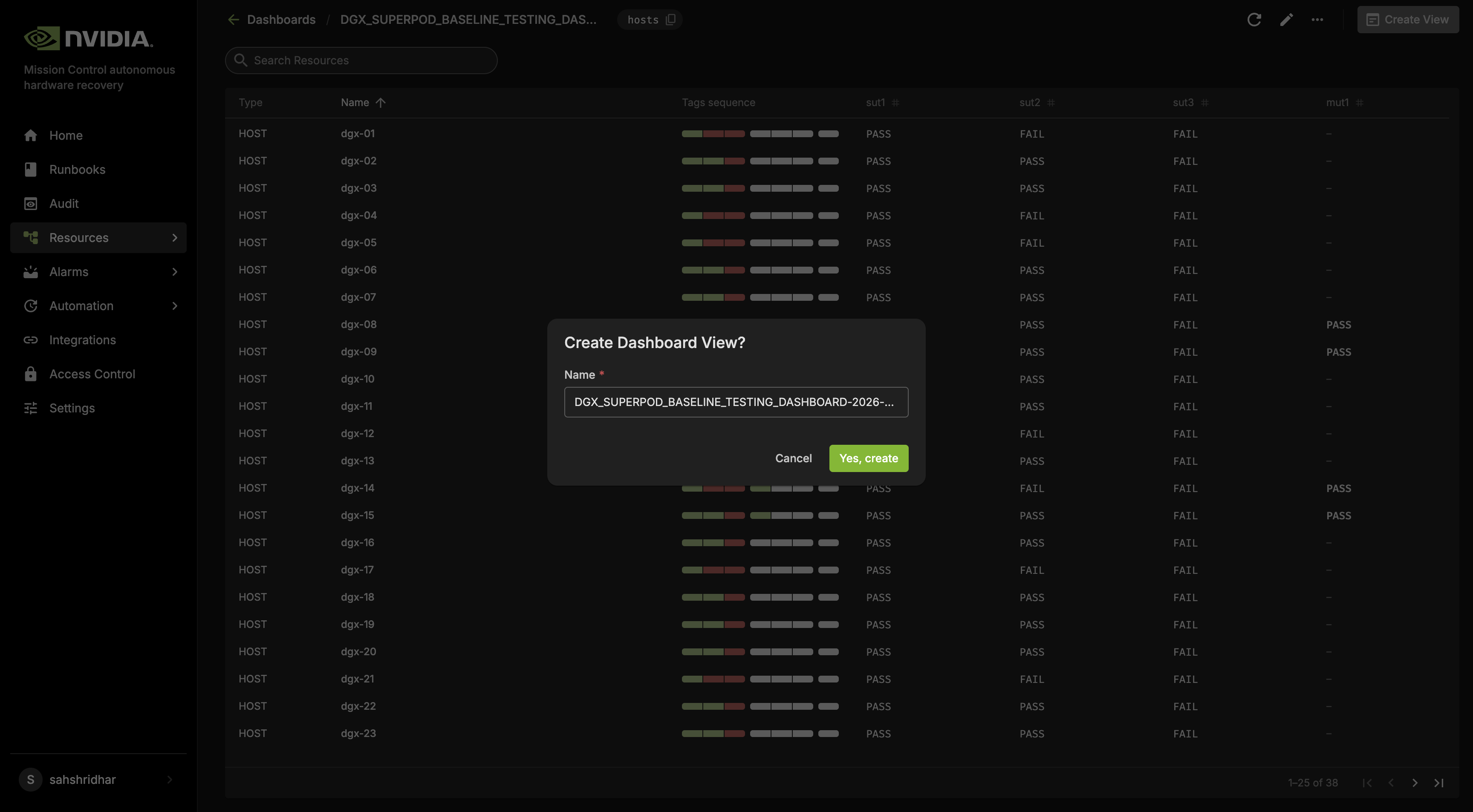Open the more options ellipsis menu
The height and width of the screenshot is (812, 1473).
[x=1317, y=20]
